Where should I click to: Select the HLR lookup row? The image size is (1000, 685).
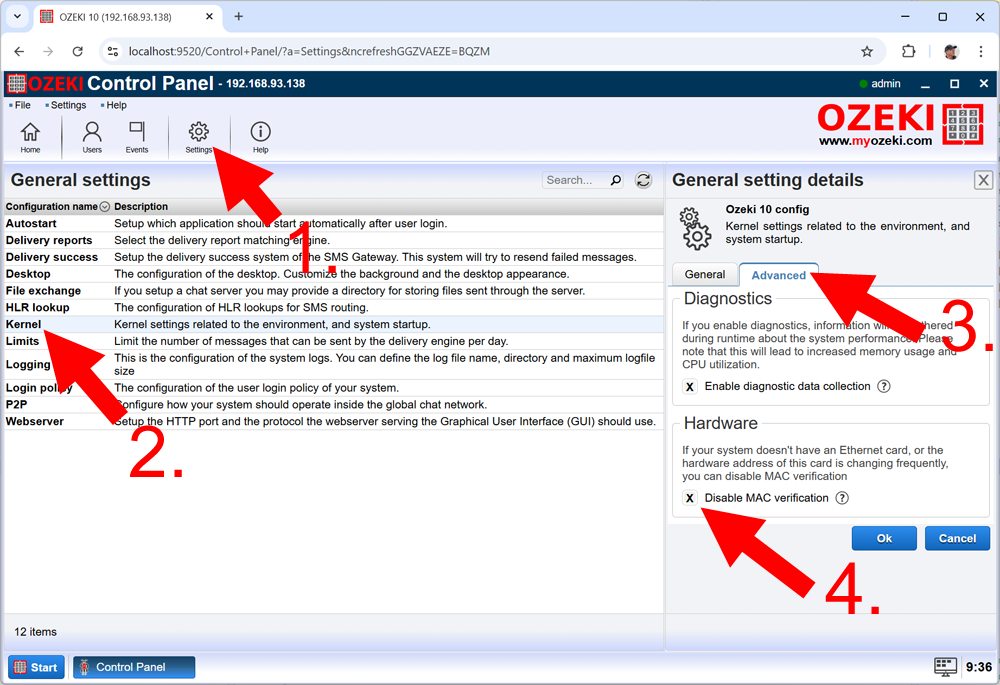pos(334,307)
